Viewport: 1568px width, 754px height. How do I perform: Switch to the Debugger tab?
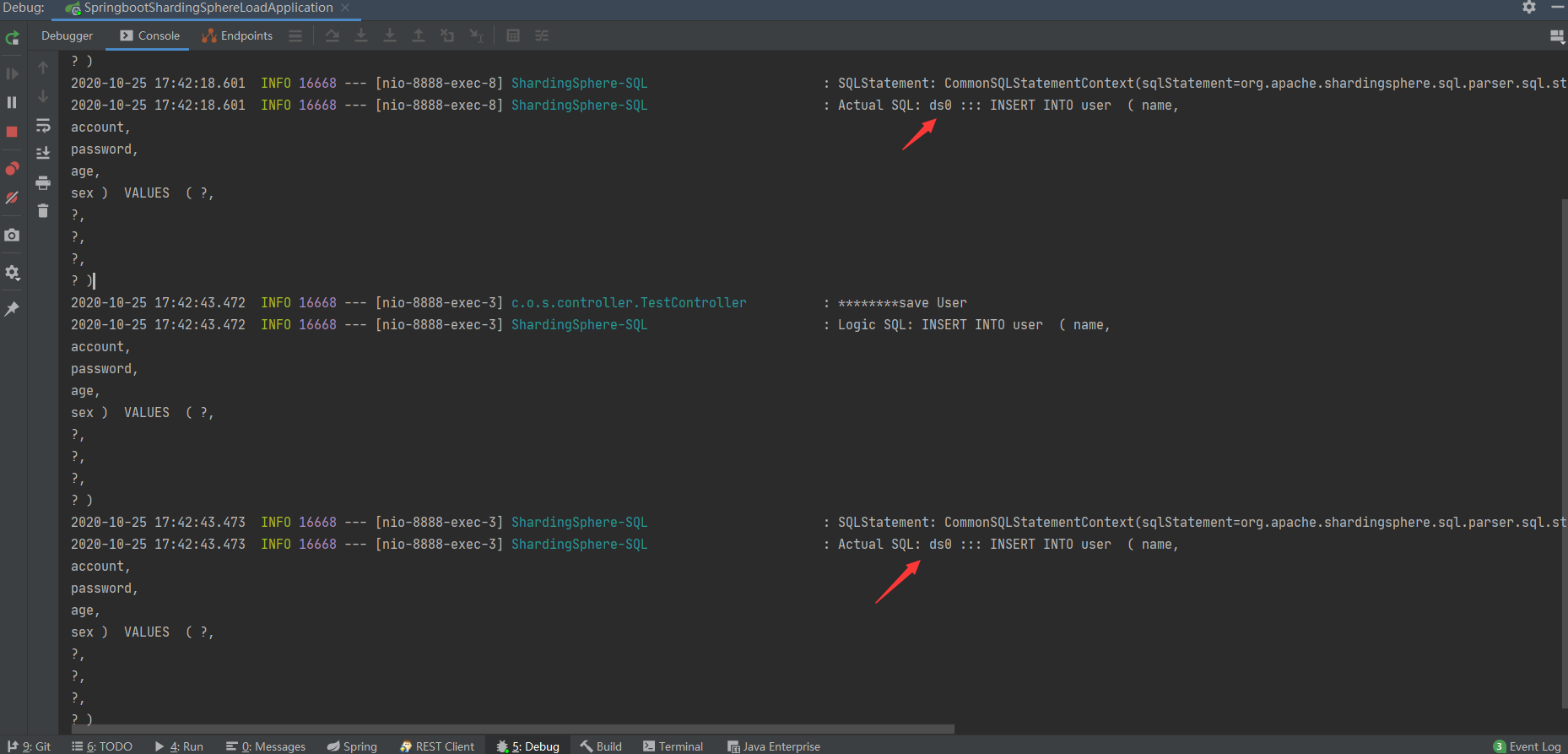pyautogui.click(x=67, y=35)
